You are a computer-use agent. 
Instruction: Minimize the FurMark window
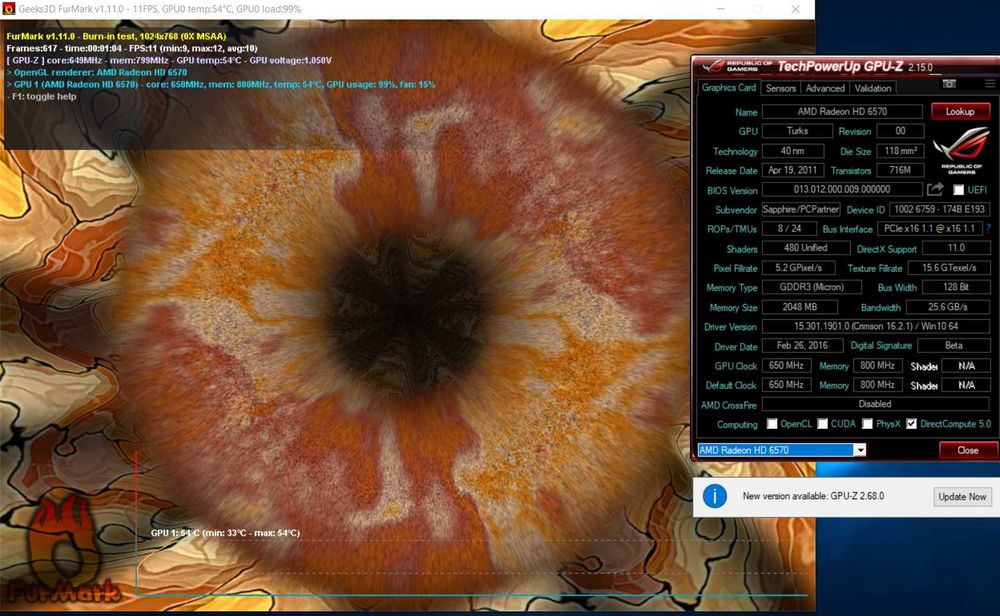(x=721, y=9)
